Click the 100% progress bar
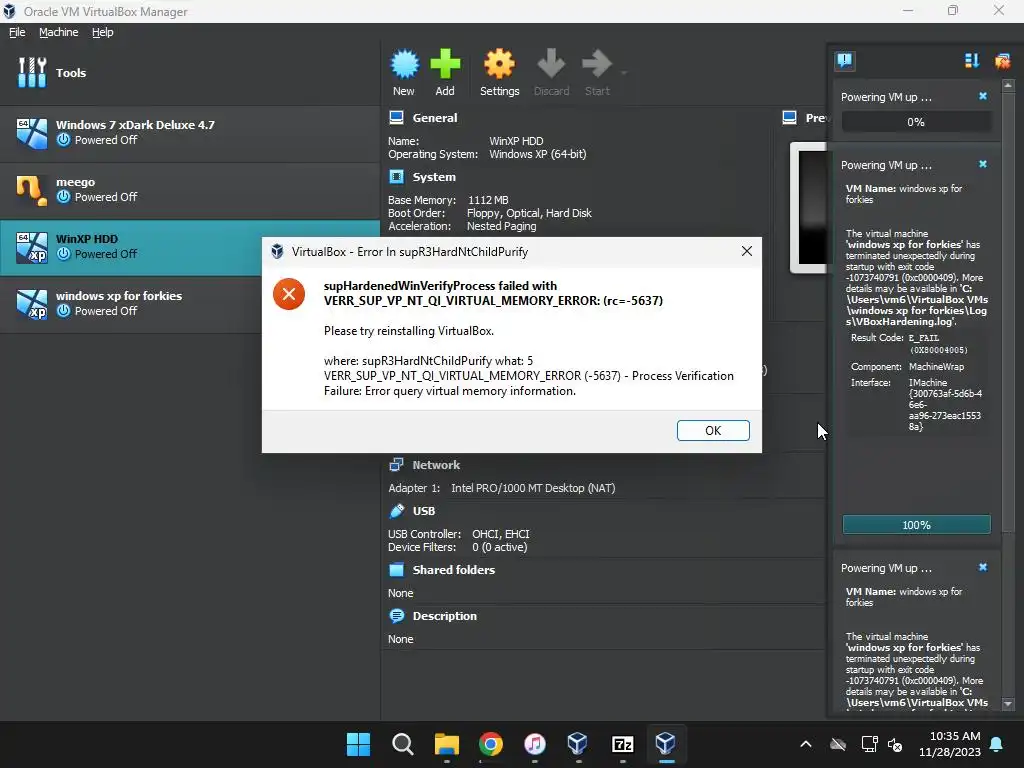The image size is (1024, 768). click(x=916, y=525)
